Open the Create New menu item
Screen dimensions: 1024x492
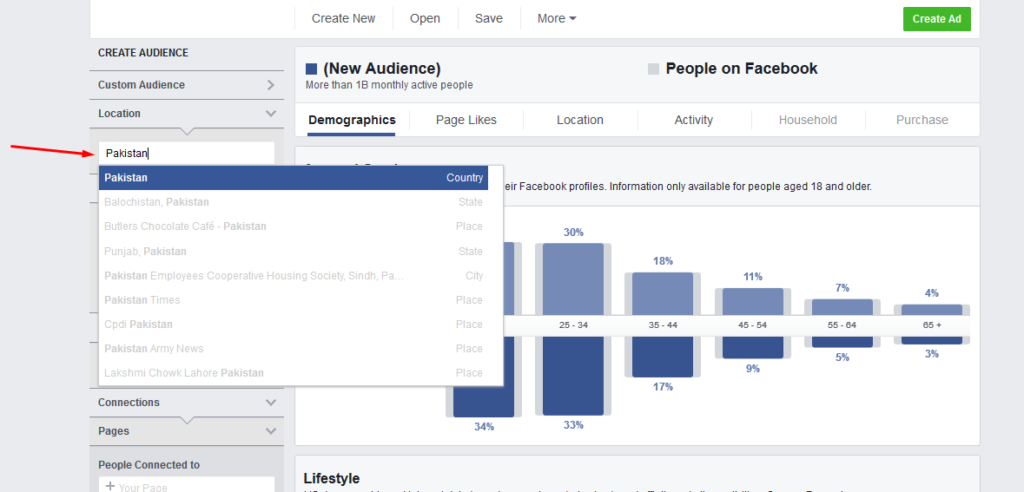coord(344,18)
